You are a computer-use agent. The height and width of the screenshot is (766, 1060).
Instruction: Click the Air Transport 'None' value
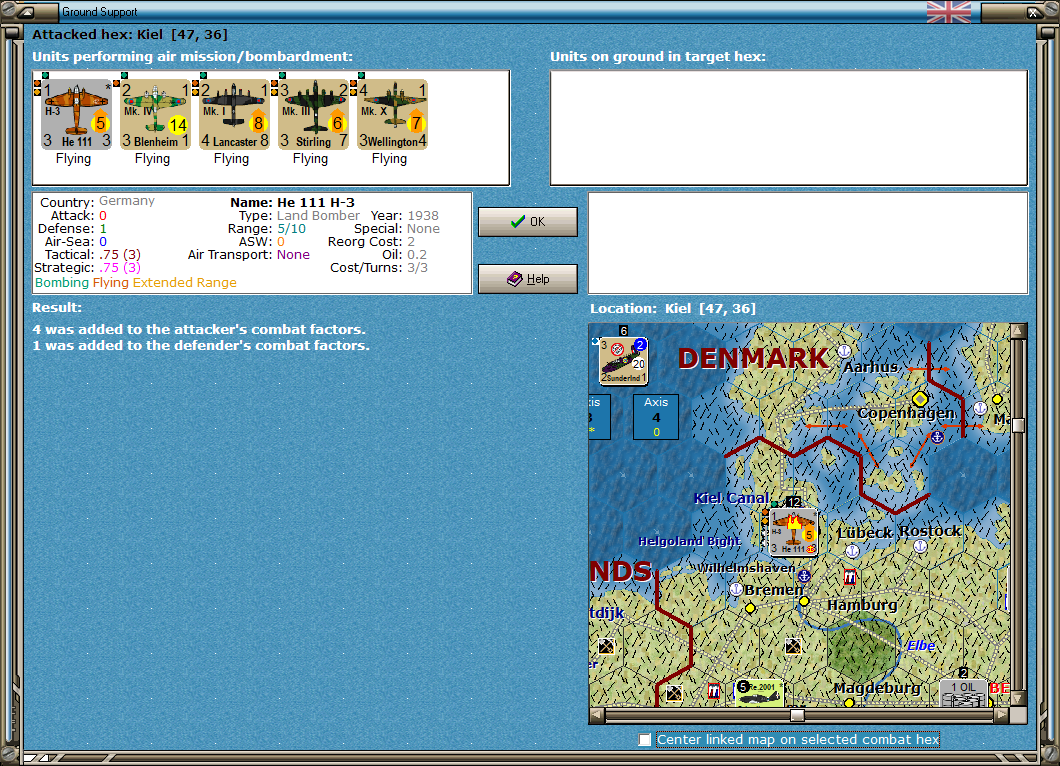click(x=293, y=255)
